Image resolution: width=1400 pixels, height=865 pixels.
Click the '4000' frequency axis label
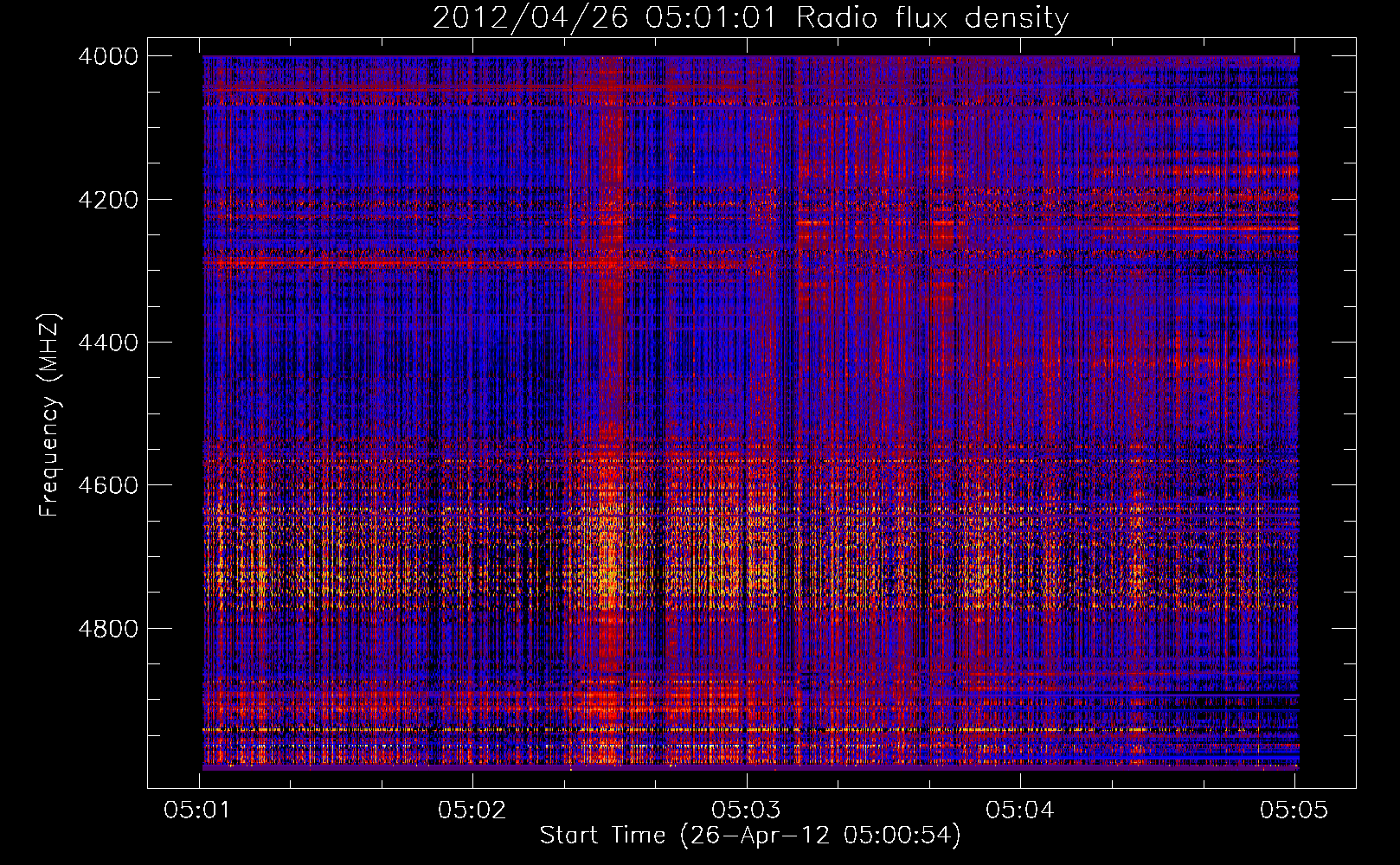[x=108, y=56]
